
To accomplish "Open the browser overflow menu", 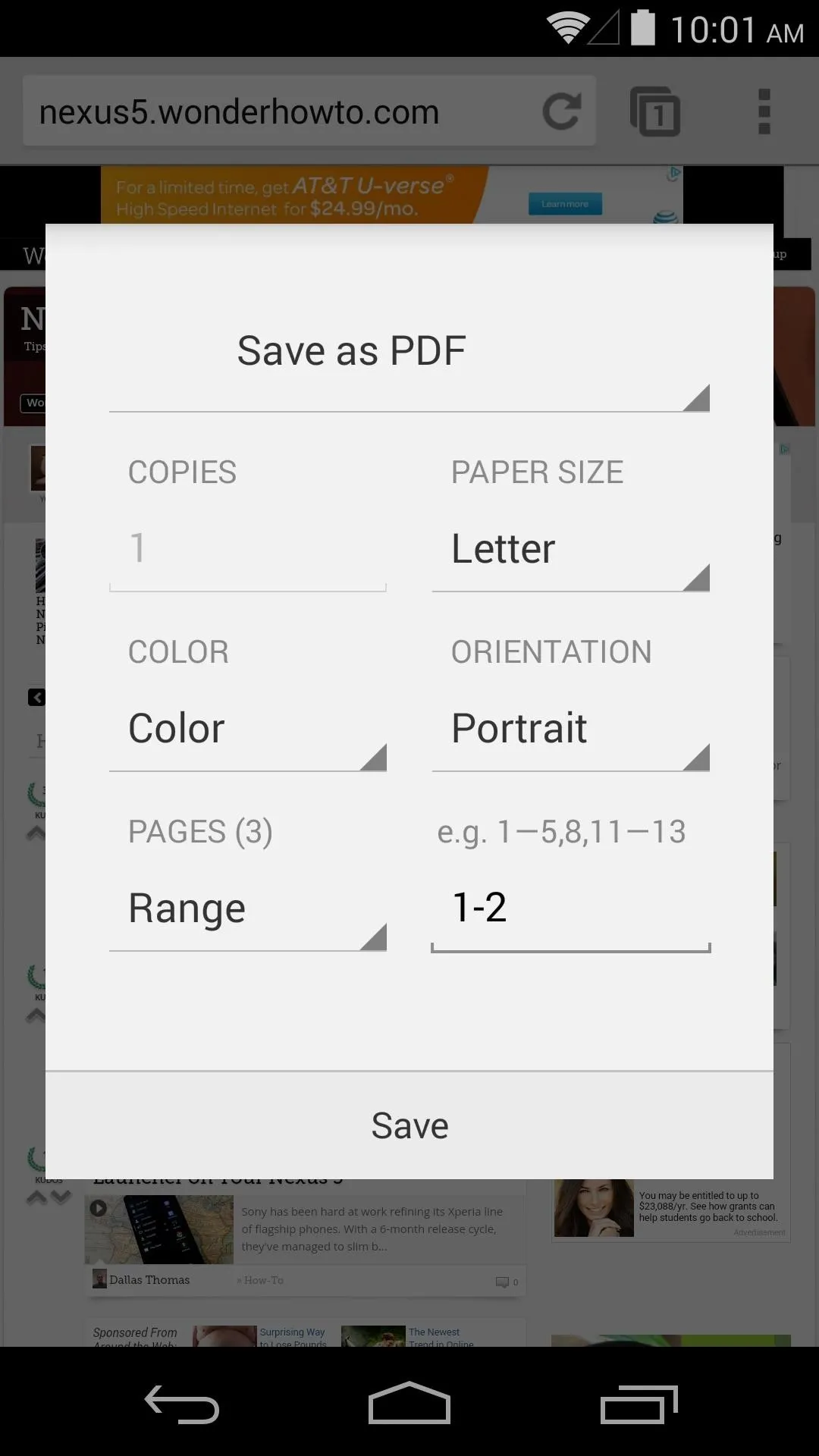I will click(764, 111).
